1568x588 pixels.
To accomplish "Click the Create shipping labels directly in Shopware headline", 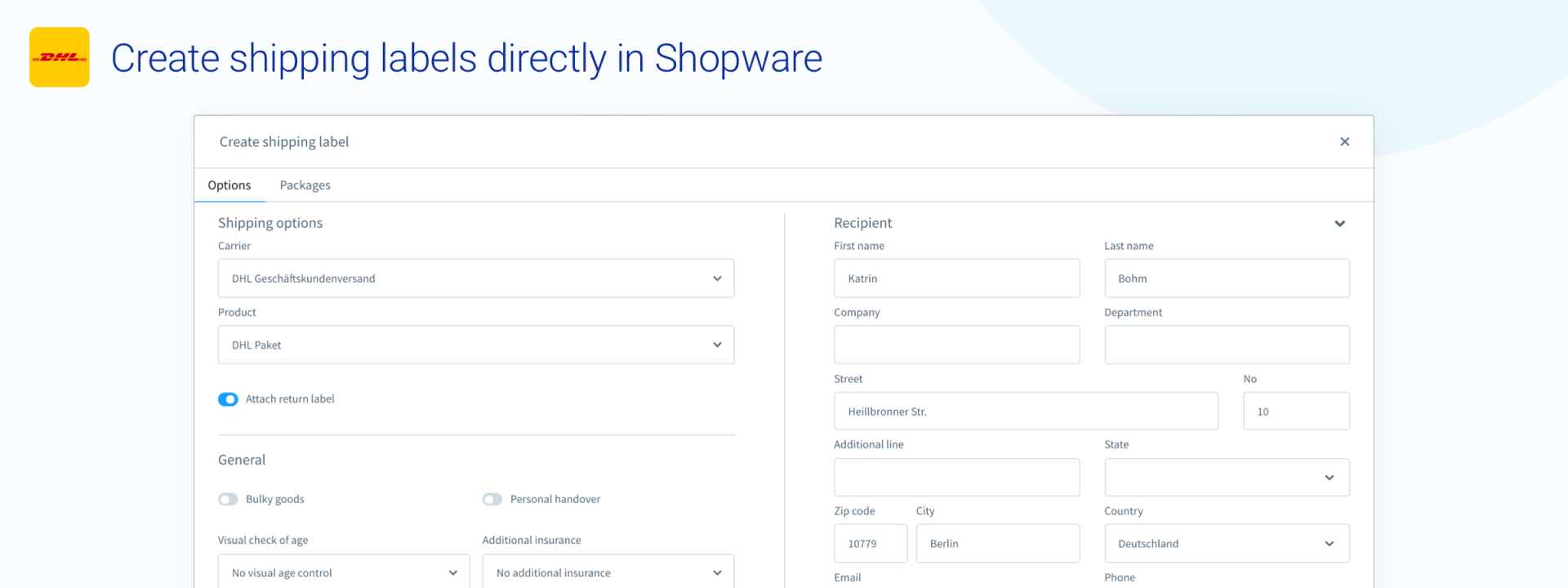I will (467, 59).
